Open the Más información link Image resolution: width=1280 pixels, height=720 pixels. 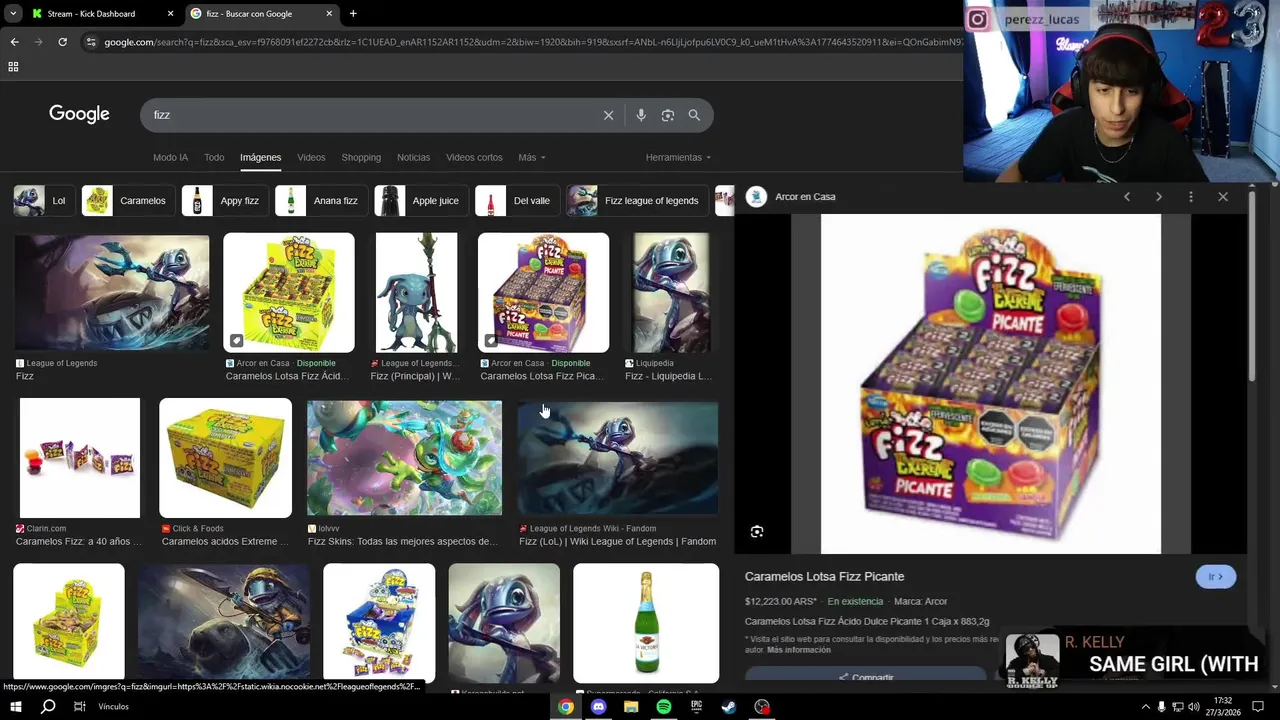(x=799, y=650)
